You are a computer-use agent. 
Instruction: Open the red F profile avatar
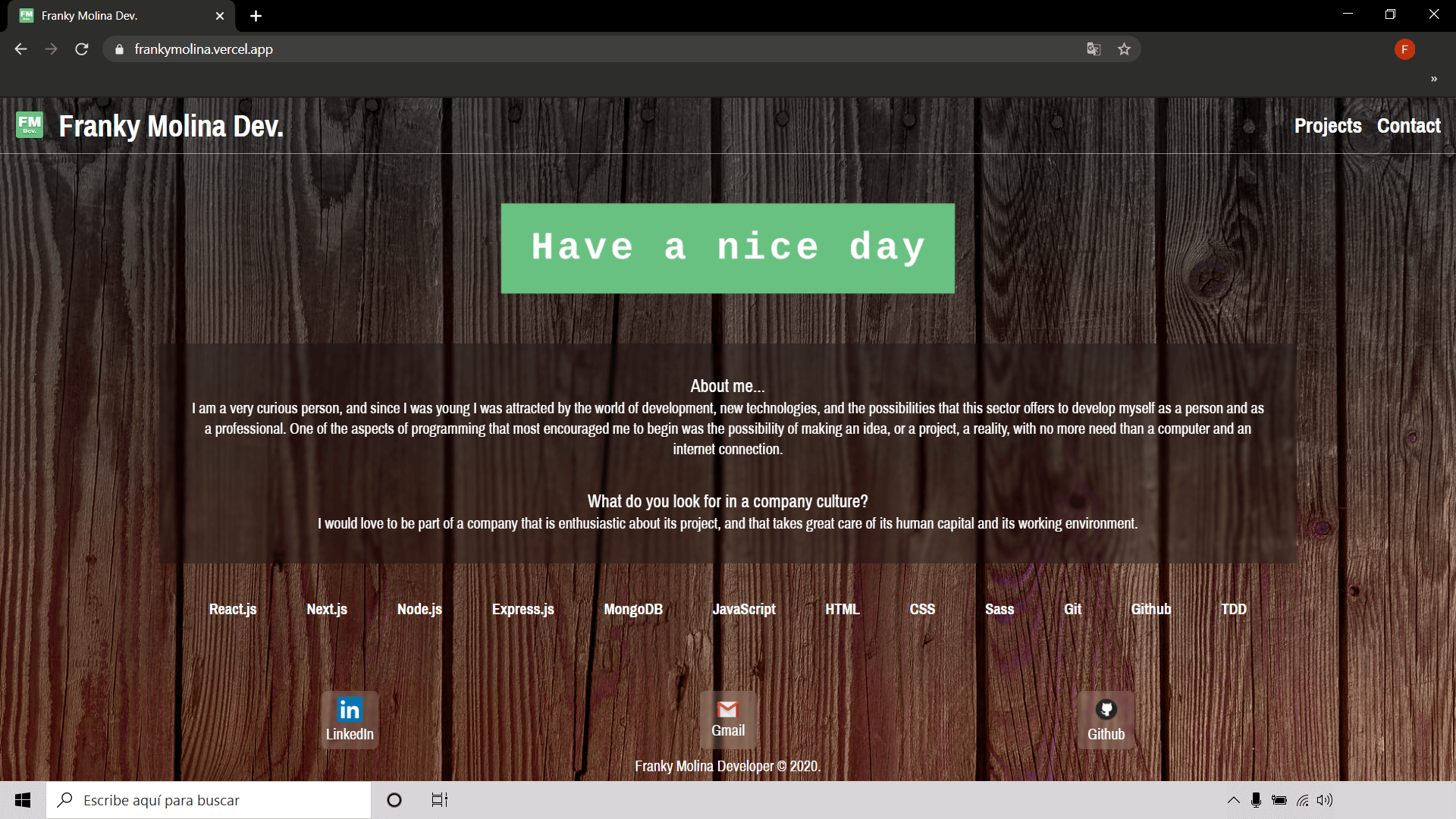click(1404, 49)
